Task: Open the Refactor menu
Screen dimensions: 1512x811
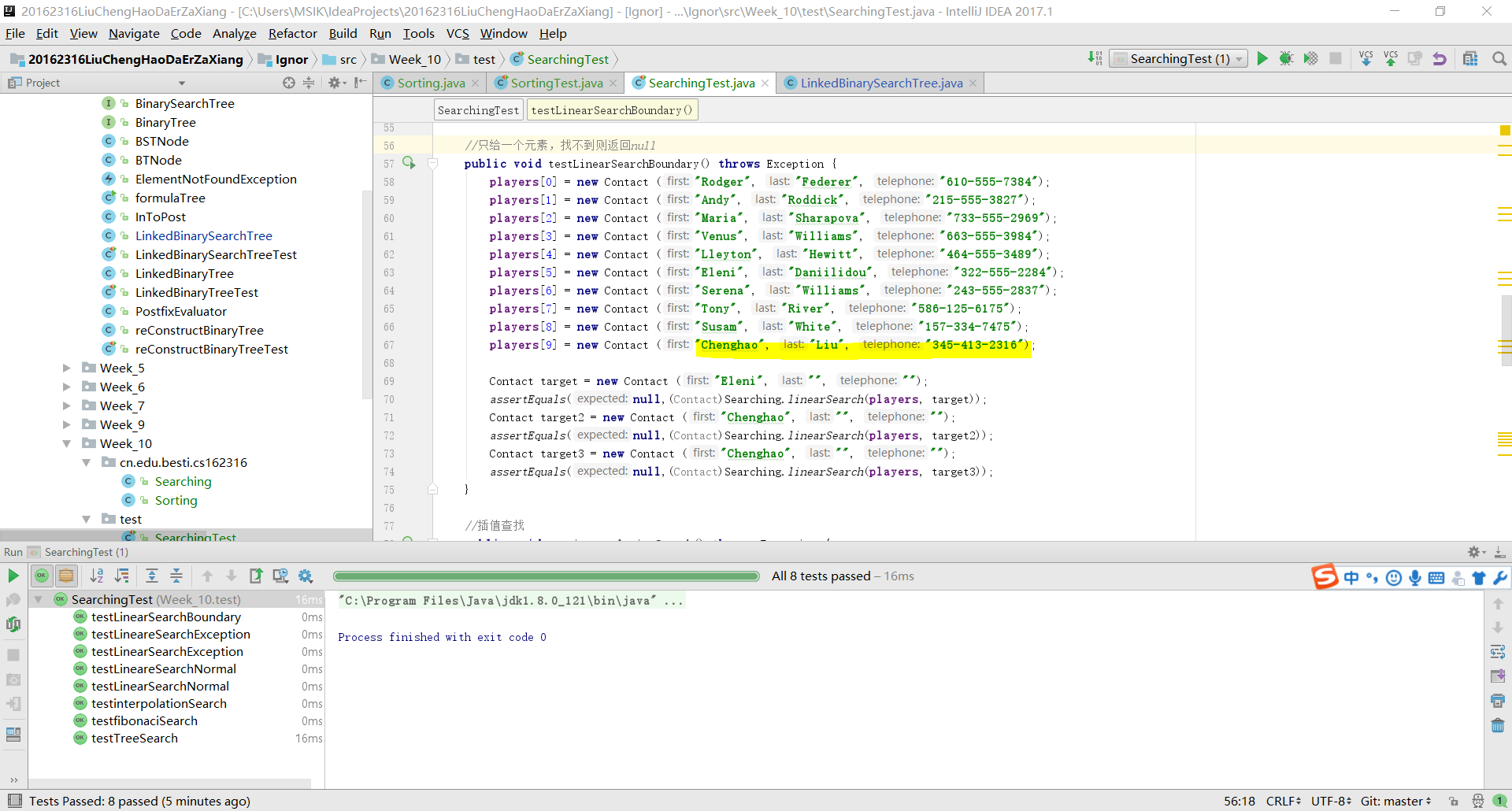Action: (292, 33)
